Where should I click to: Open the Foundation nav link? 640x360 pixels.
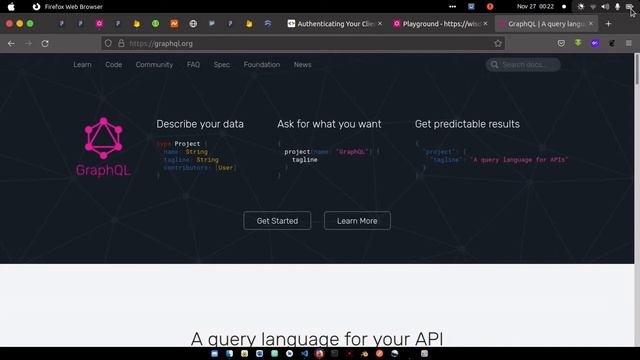tap(262, 64)
